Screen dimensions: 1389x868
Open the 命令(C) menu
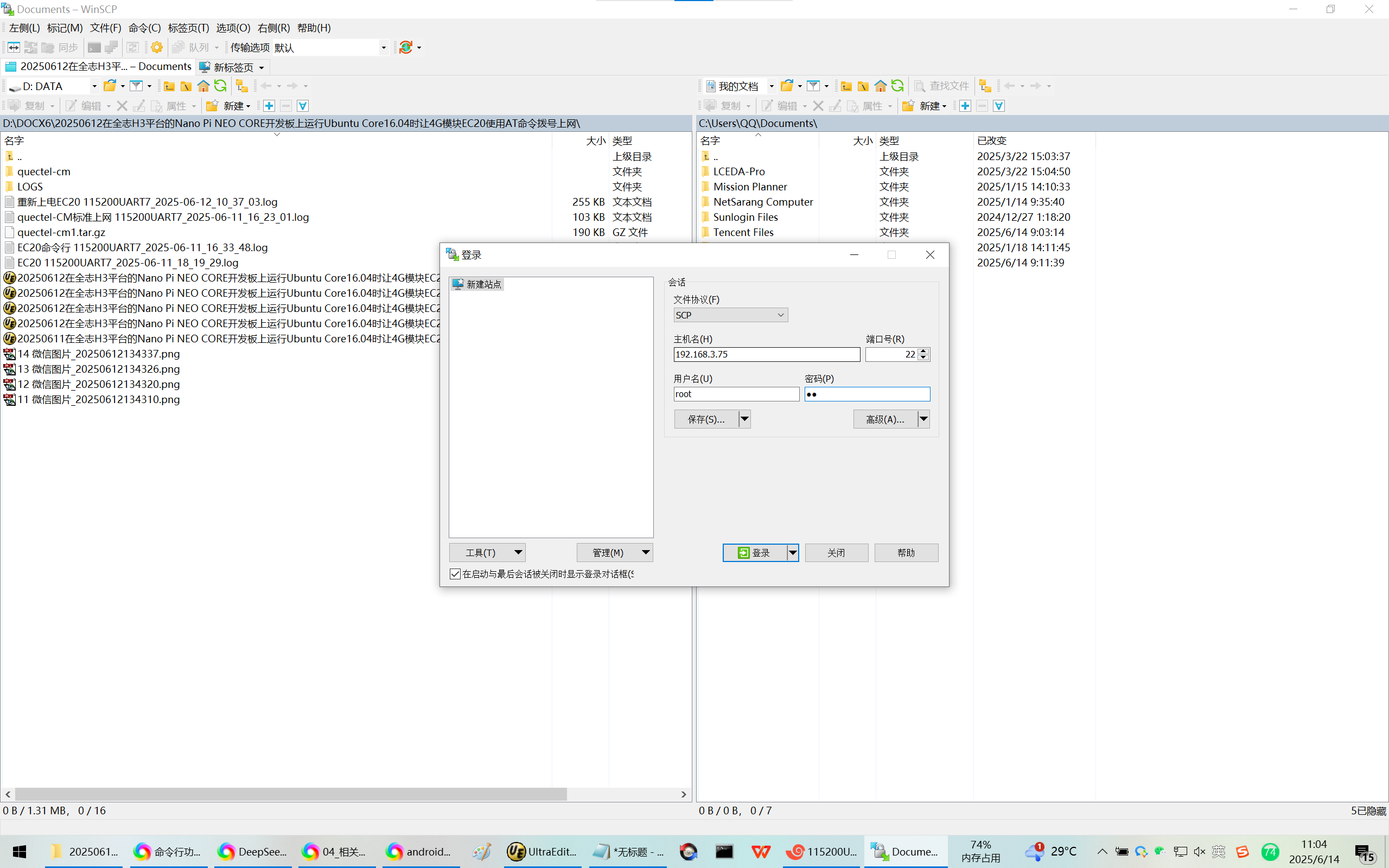click(x=144, y=28)
